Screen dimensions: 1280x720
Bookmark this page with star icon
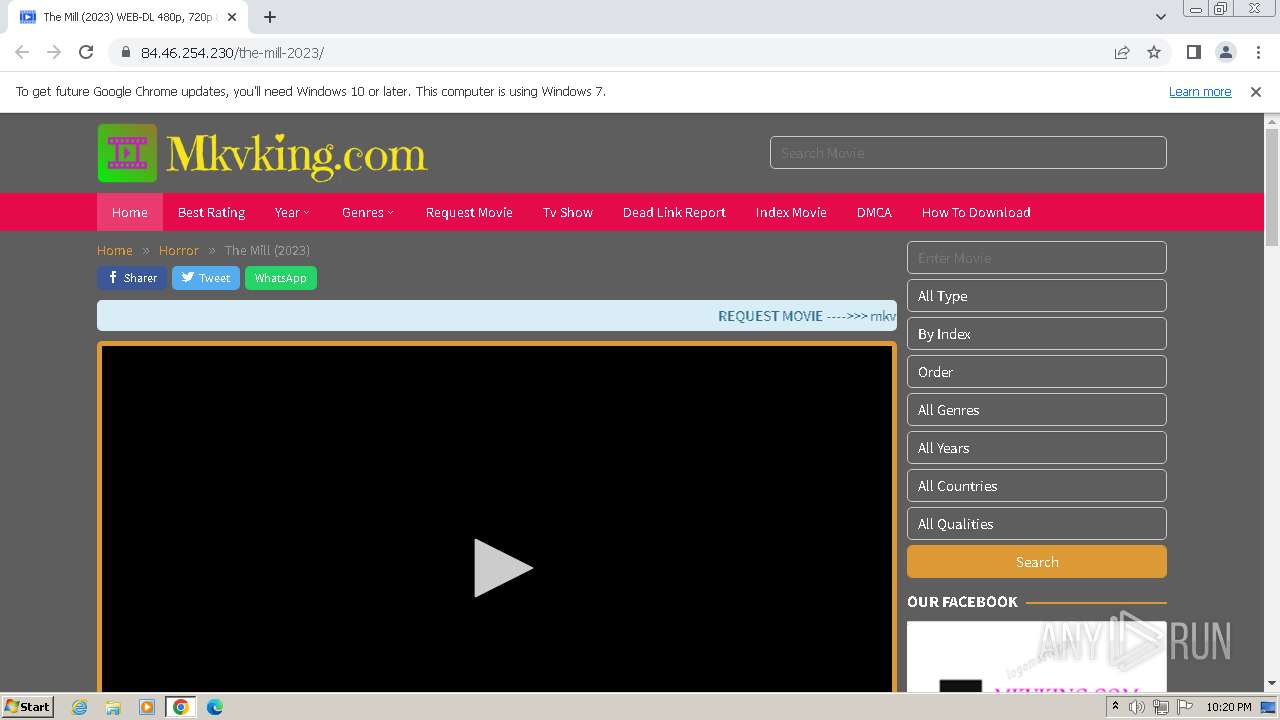coord(1154,52)
